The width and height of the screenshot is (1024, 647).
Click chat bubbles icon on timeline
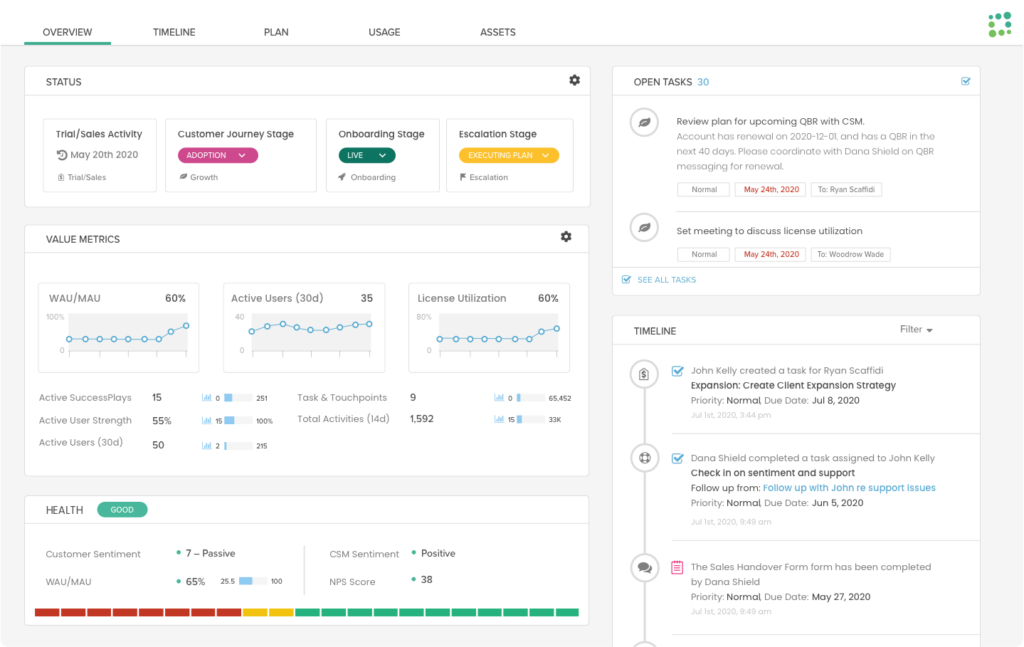coord(644,567)
